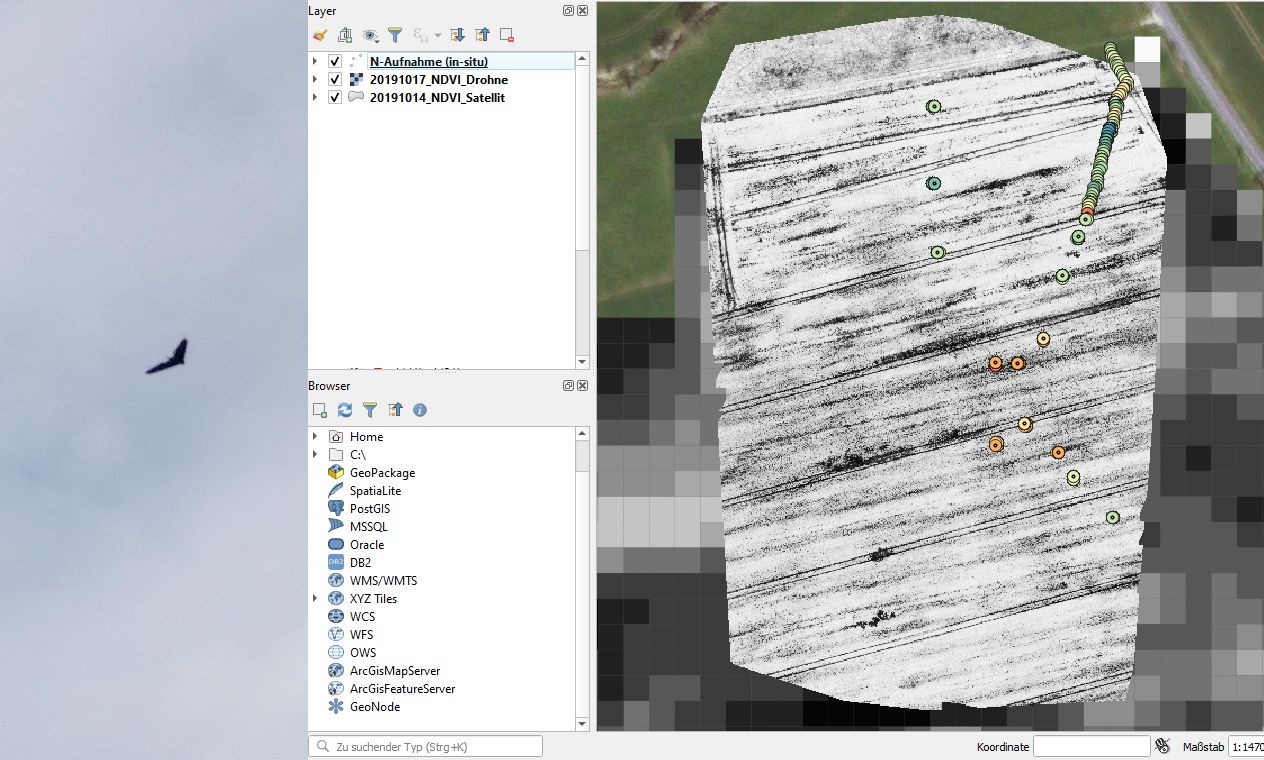This screenshot has height=760, width=1264.
Task: Click the filter legend funnel icon in Layer panel
Action: click(x=395, y=35)
